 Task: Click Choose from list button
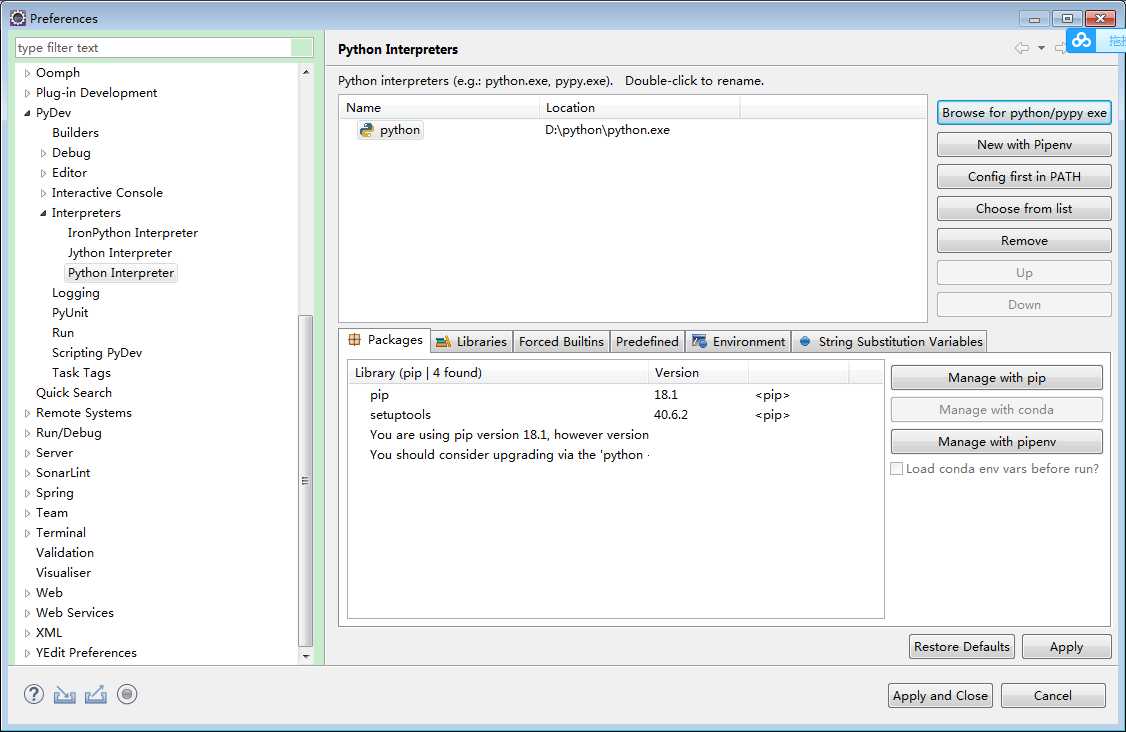tap(1024, 208)
